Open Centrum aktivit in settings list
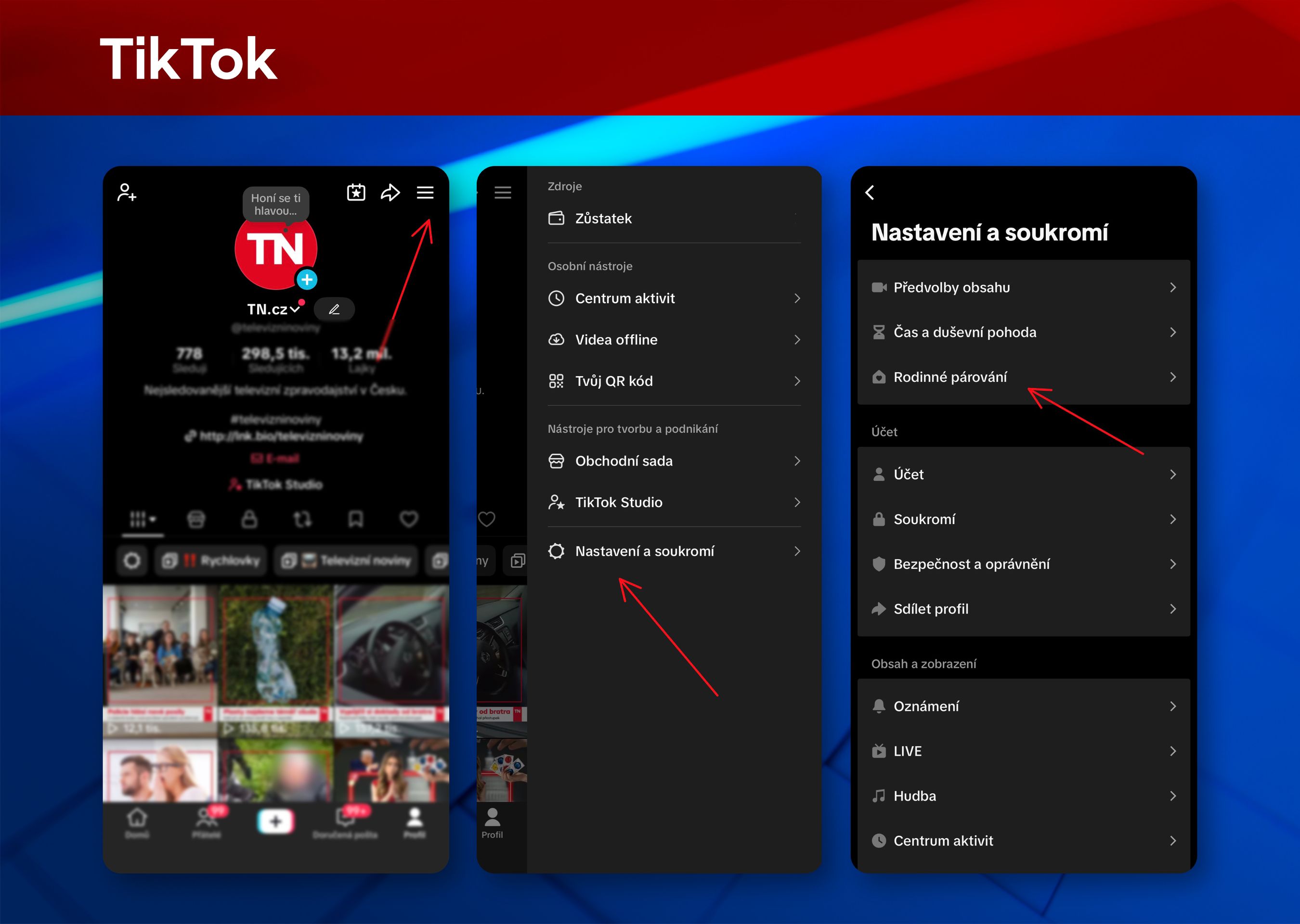 (x=1023, y=841)
